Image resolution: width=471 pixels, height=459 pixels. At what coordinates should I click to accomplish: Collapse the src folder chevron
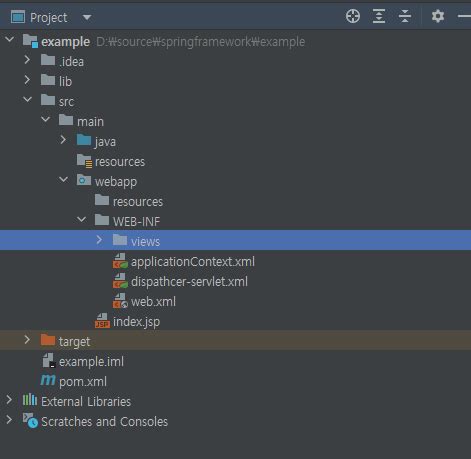tap(28, 99)
